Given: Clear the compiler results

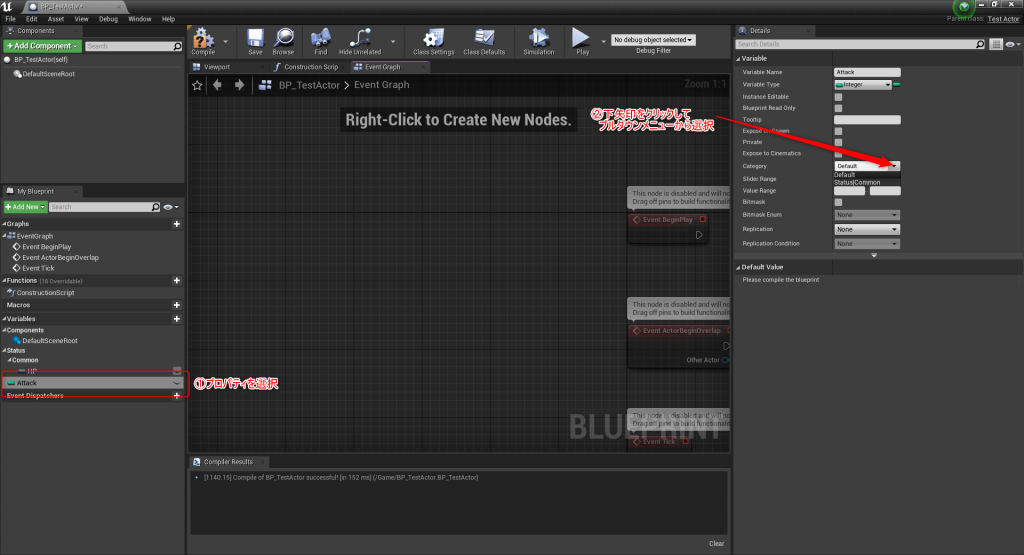Looking at the screenshot, I should (716, 544).
